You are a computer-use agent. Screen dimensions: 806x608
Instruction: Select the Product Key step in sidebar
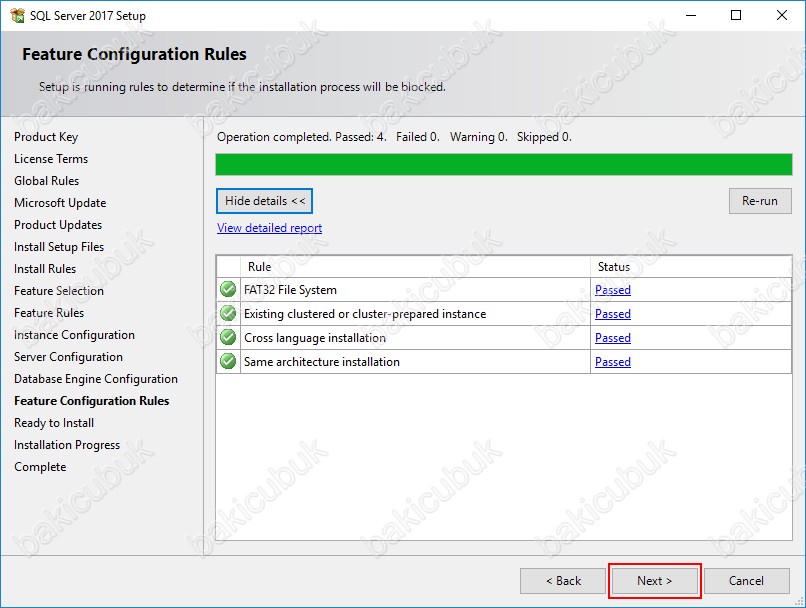tap(46, 137)
